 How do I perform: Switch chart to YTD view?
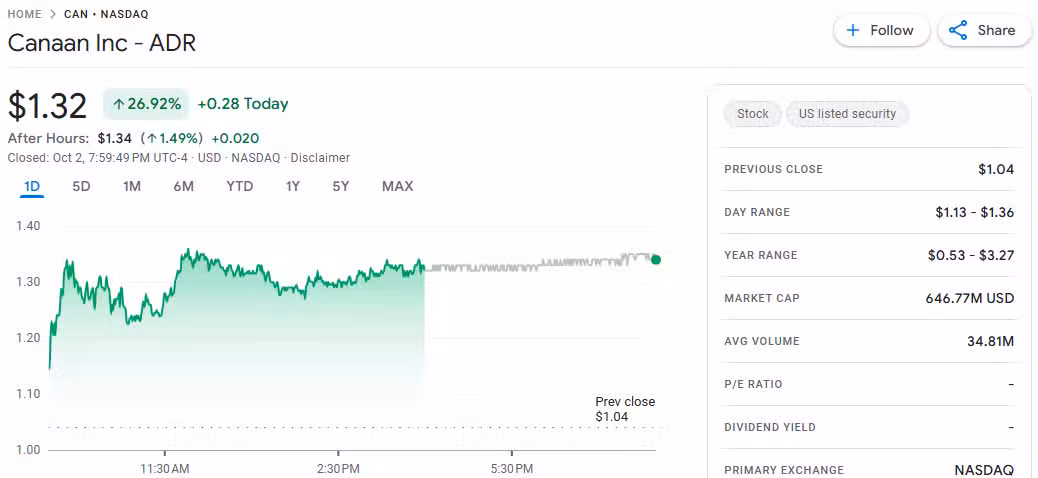[240, 186]
